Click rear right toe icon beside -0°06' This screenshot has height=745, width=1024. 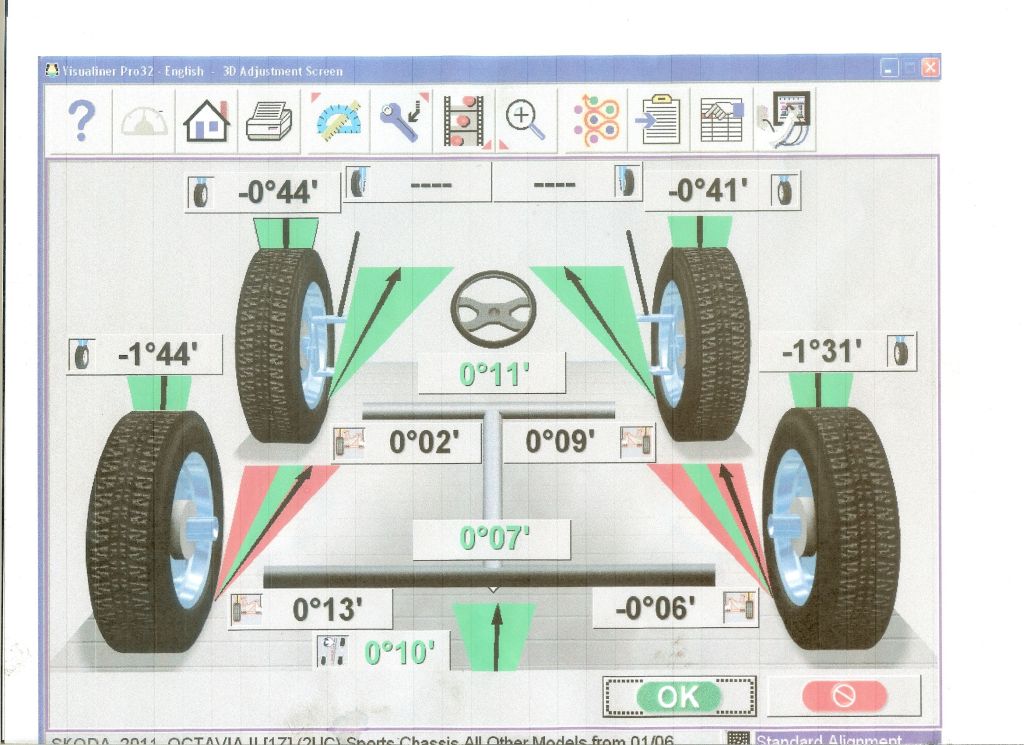coord(740,607)
